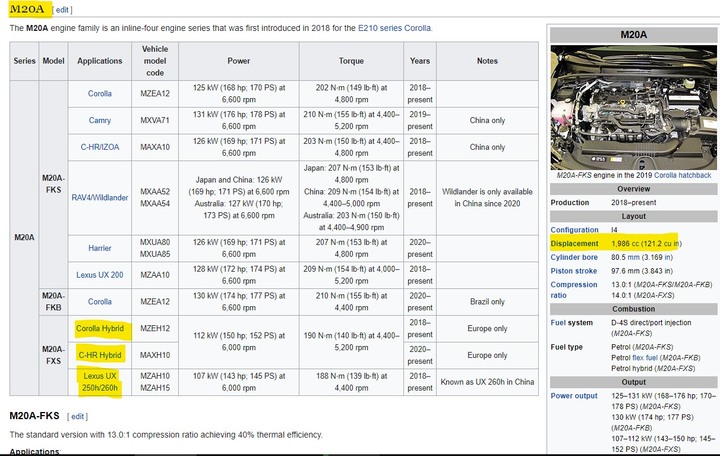Open the C-HR/IZOA application link
This screenshot has width=720, height=456.
(x=100, y=147)
